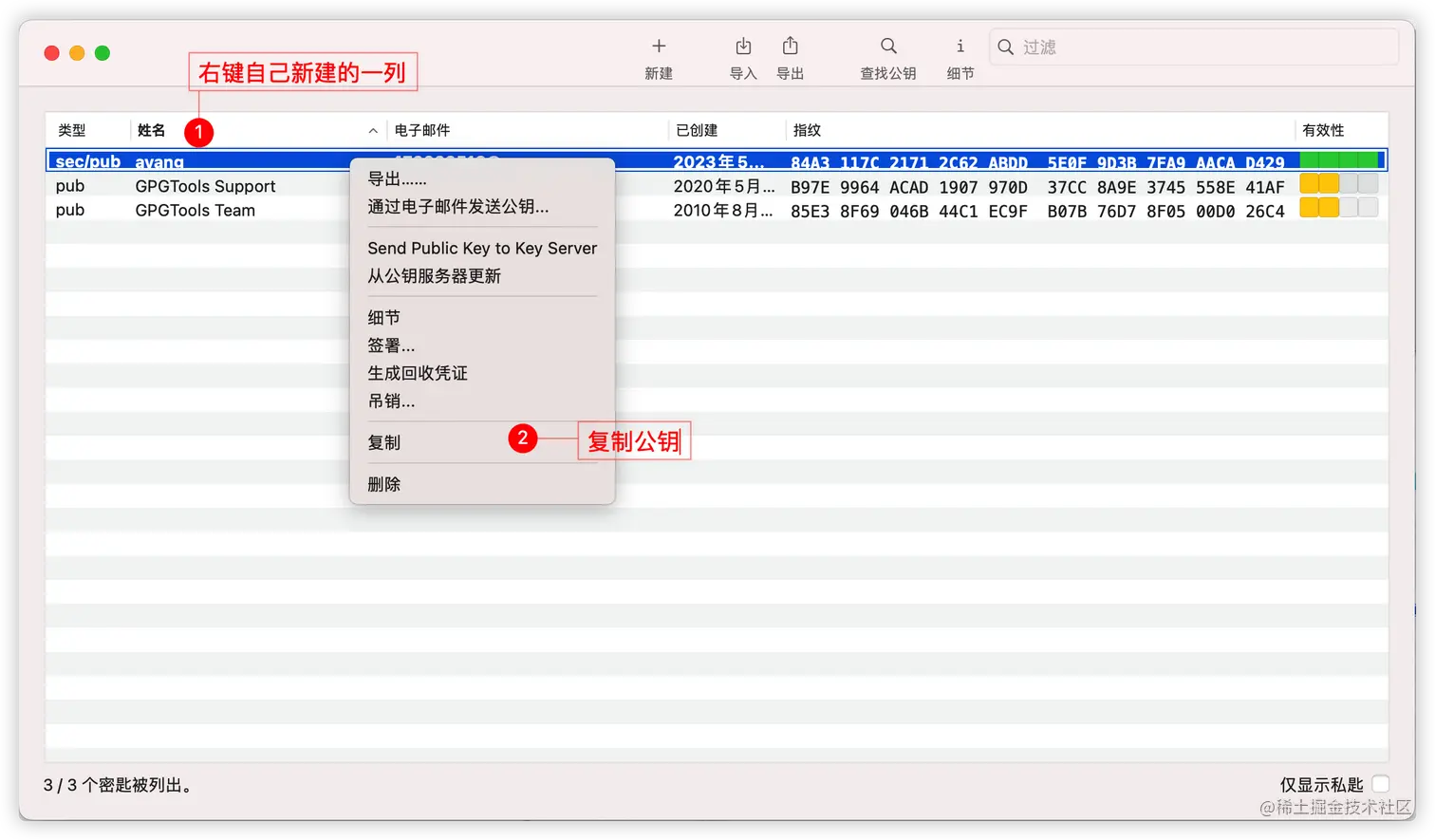Image resolution: width=1435 pixels, height=840 pixels.
Task: Minimize window with the yellow button
Action: point(77,53)
